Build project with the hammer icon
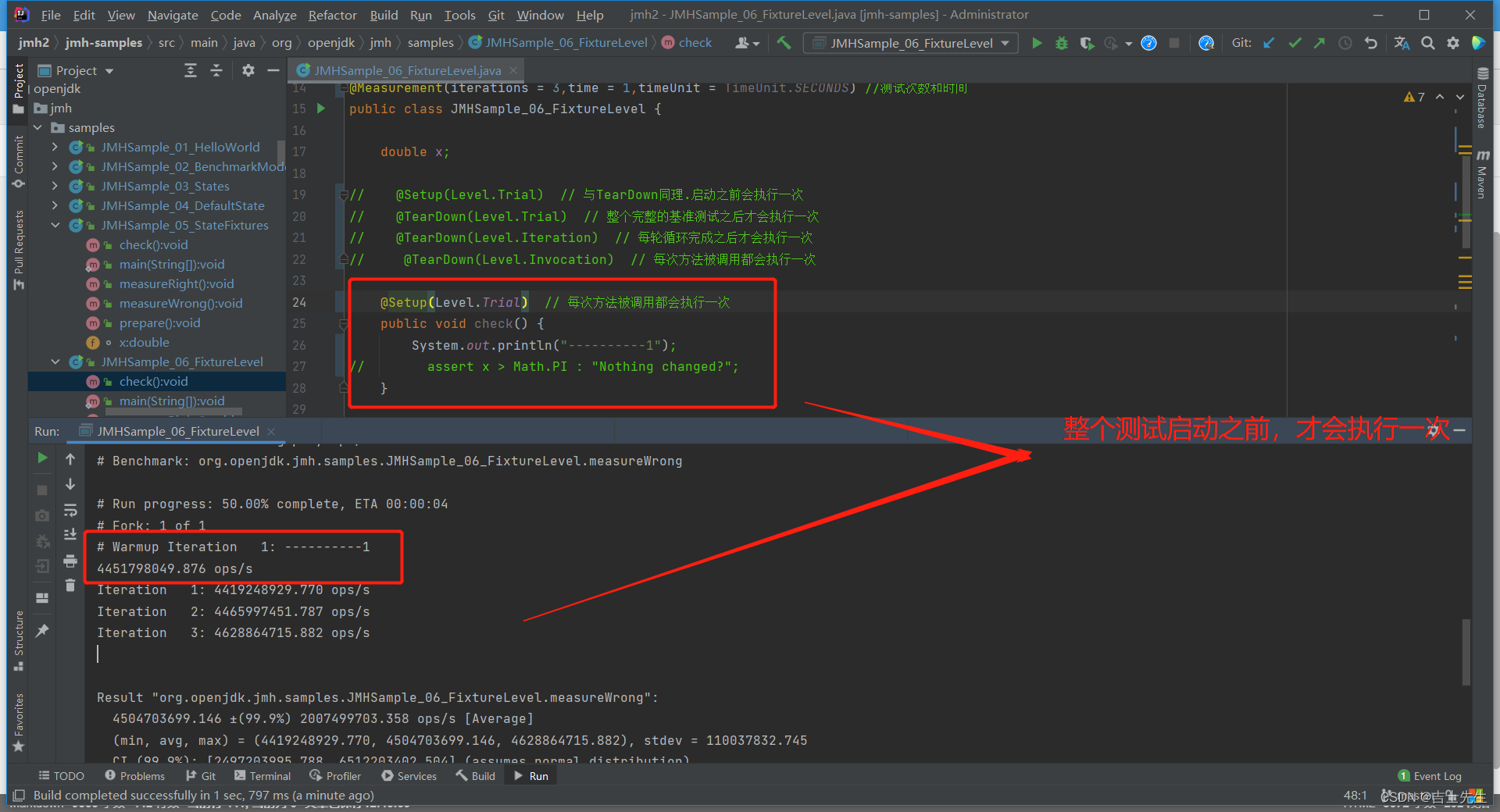The image size is (1500, 812). pyautogui.click(x=784, y=43)
